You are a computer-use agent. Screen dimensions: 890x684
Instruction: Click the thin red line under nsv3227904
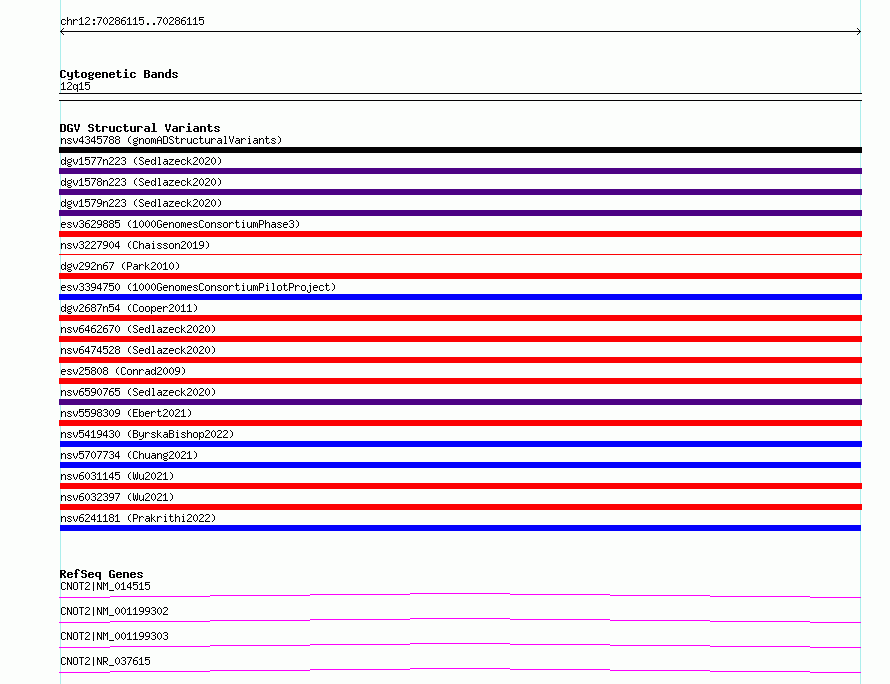click(x=460, y=255)
